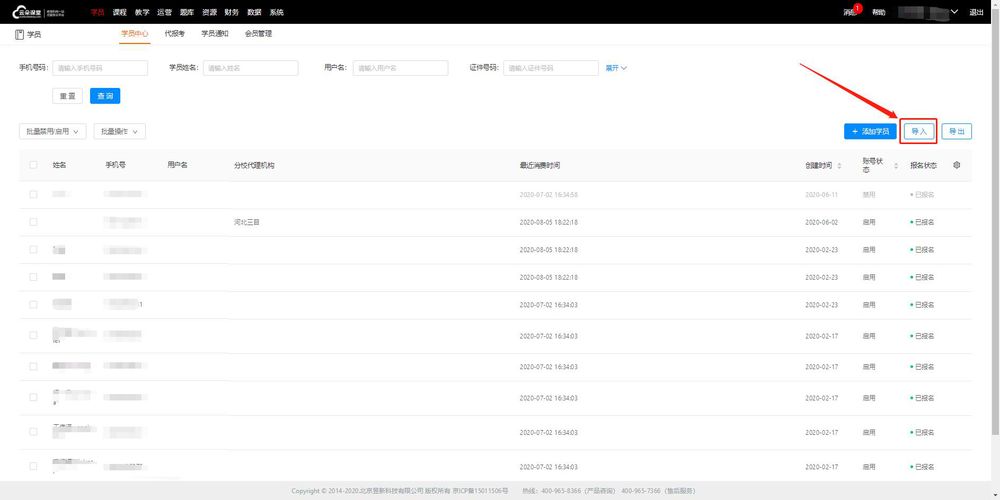The width and height of the screenshot is (1000, 500).
Task: Expand more filters via 展开
Action: pos(616,68)
